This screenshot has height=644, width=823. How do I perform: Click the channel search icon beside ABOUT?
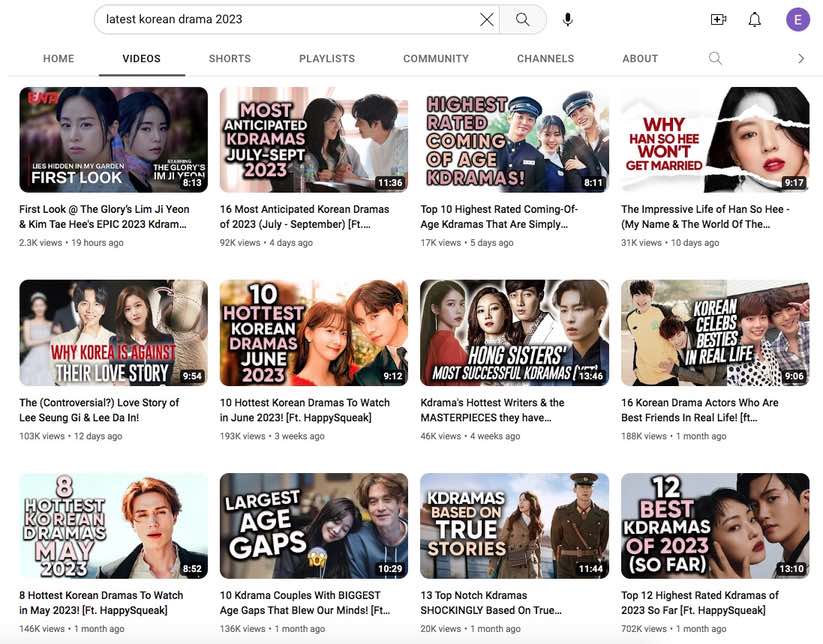714,58
